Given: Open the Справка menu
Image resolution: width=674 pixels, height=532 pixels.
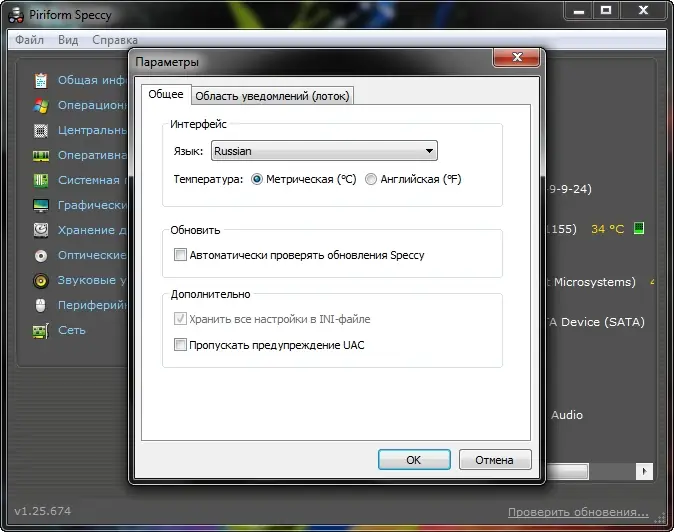Looking at the screenshot, I should [115, 40].
